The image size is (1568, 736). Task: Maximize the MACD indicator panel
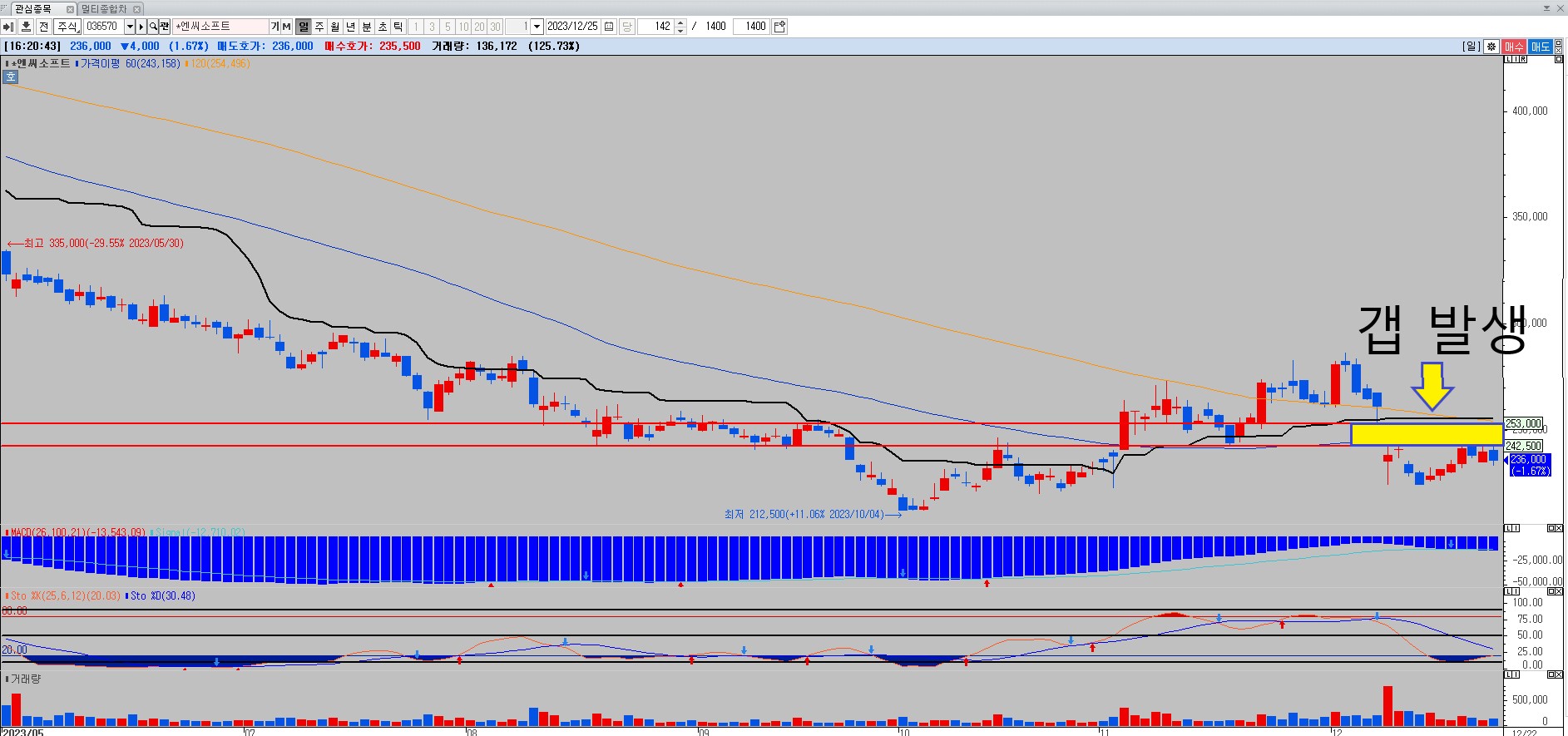coord(1551,528)
